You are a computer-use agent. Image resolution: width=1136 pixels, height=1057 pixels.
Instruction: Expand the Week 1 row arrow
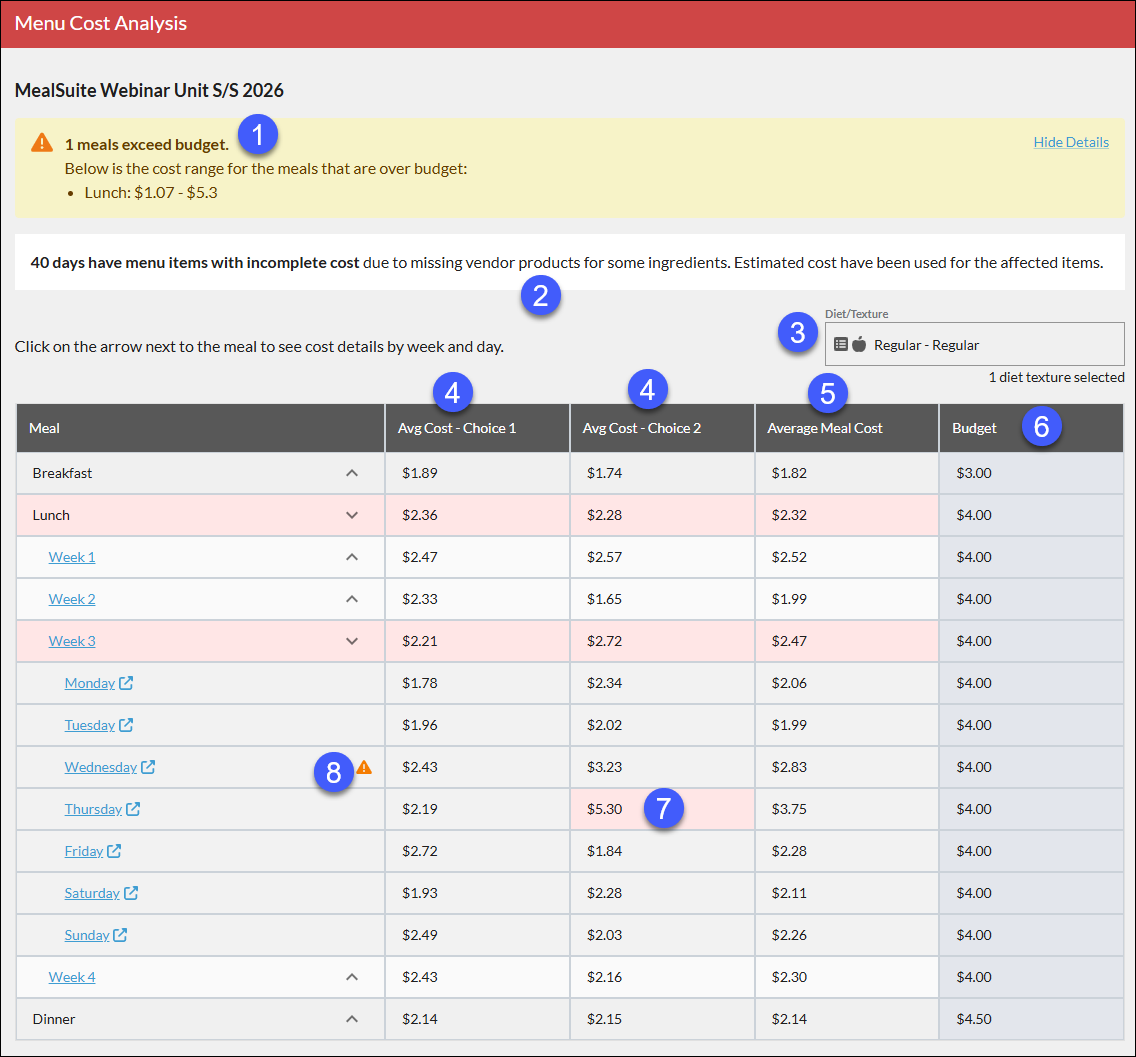tap(352, 557)
